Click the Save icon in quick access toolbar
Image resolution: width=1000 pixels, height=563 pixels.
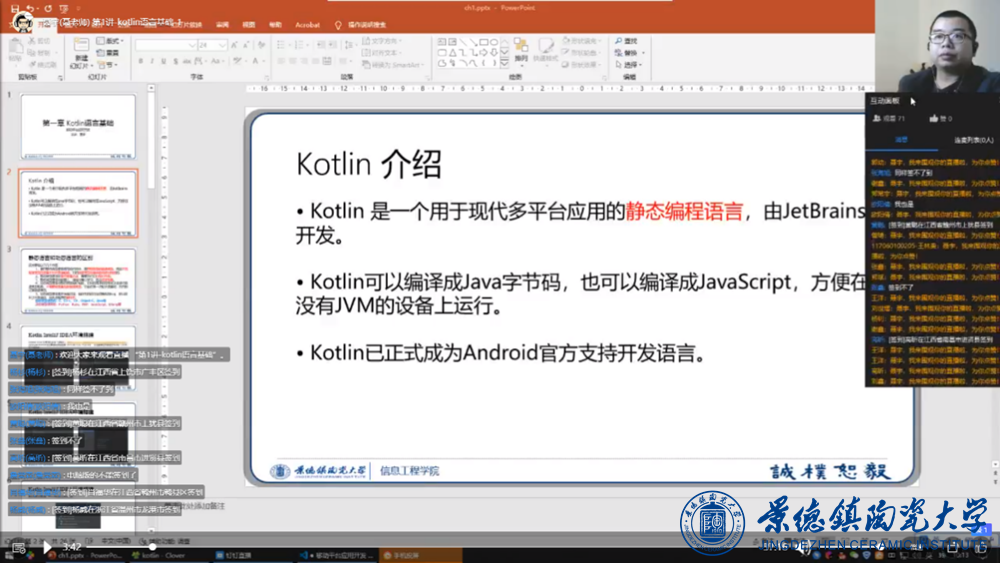tap(15, 8)
